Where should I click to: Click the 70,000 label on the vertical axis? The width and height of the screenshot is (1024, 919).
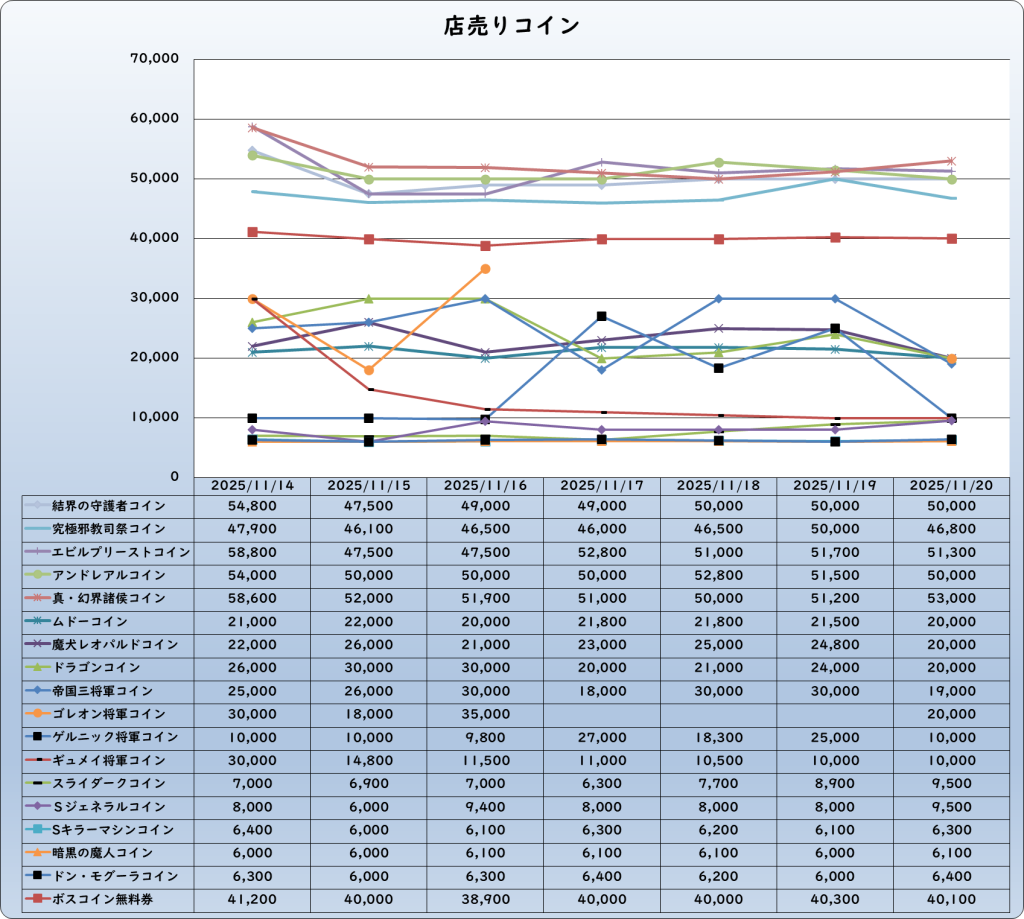pos(154,59)
